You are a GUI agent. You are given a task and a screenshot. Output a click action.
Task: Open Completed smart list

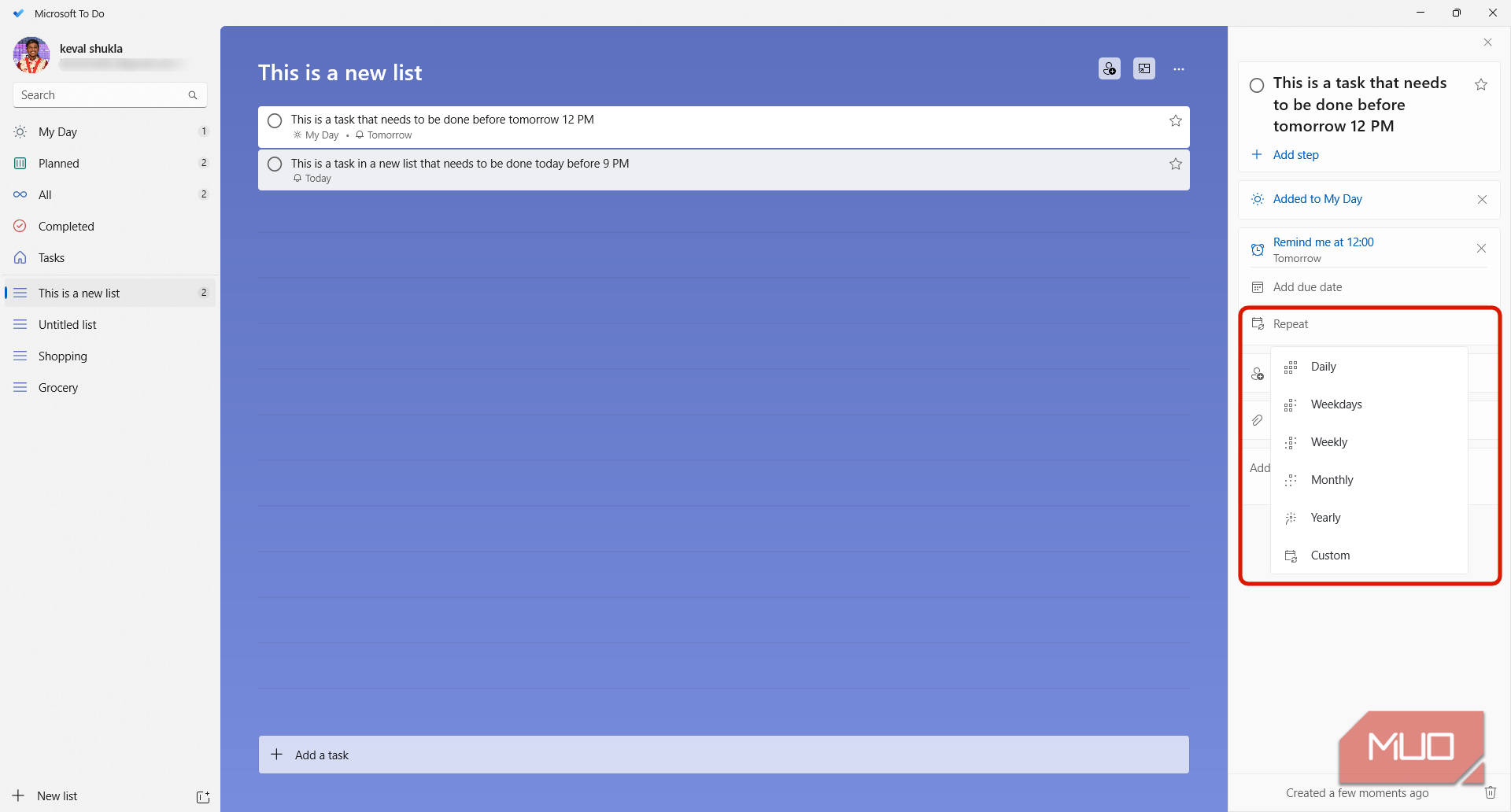click(x=110, y=227)
